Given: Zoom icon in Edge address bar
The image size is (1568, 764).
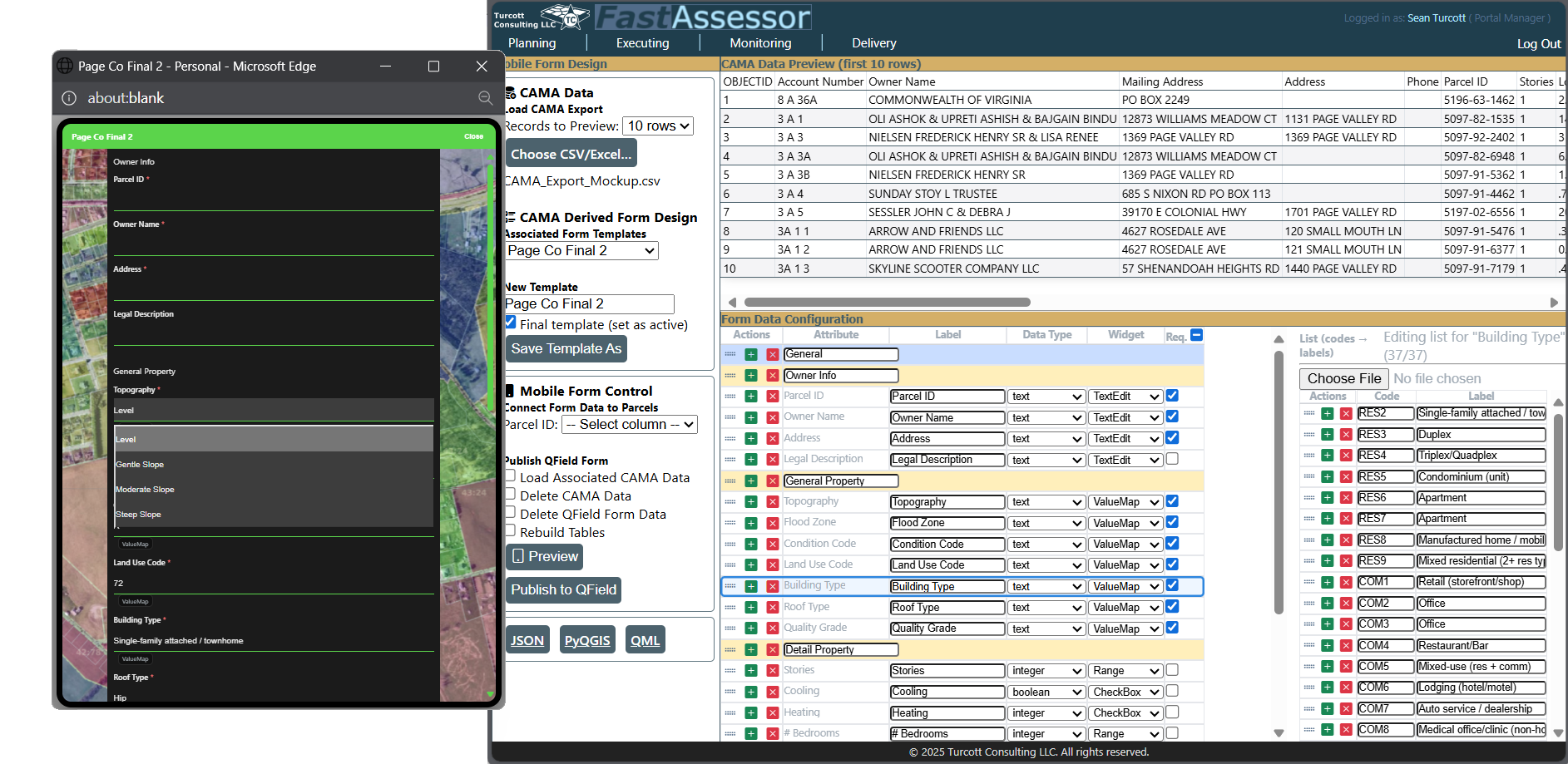Looking at the screenshot, I should tap(485, 98).
